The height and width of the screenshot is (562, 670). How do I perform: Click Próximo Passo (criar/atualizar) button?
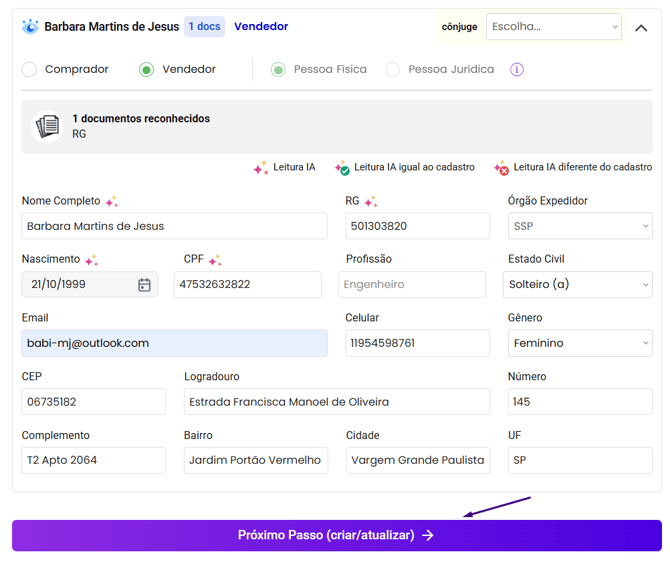coord(336,535)
